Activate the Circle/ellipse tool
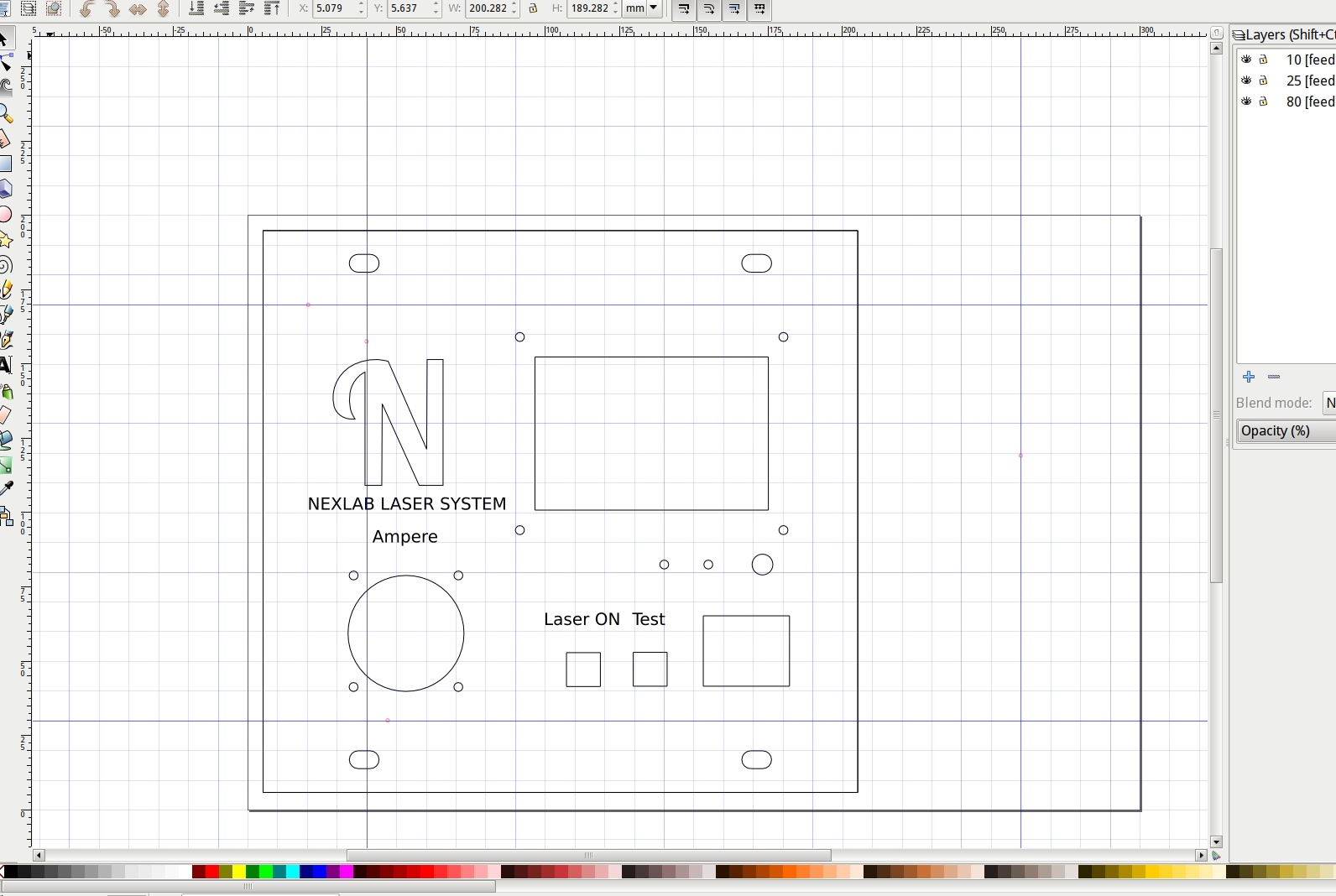The height and width of the screenshot is (896, 1336). (x=5, y=215)
